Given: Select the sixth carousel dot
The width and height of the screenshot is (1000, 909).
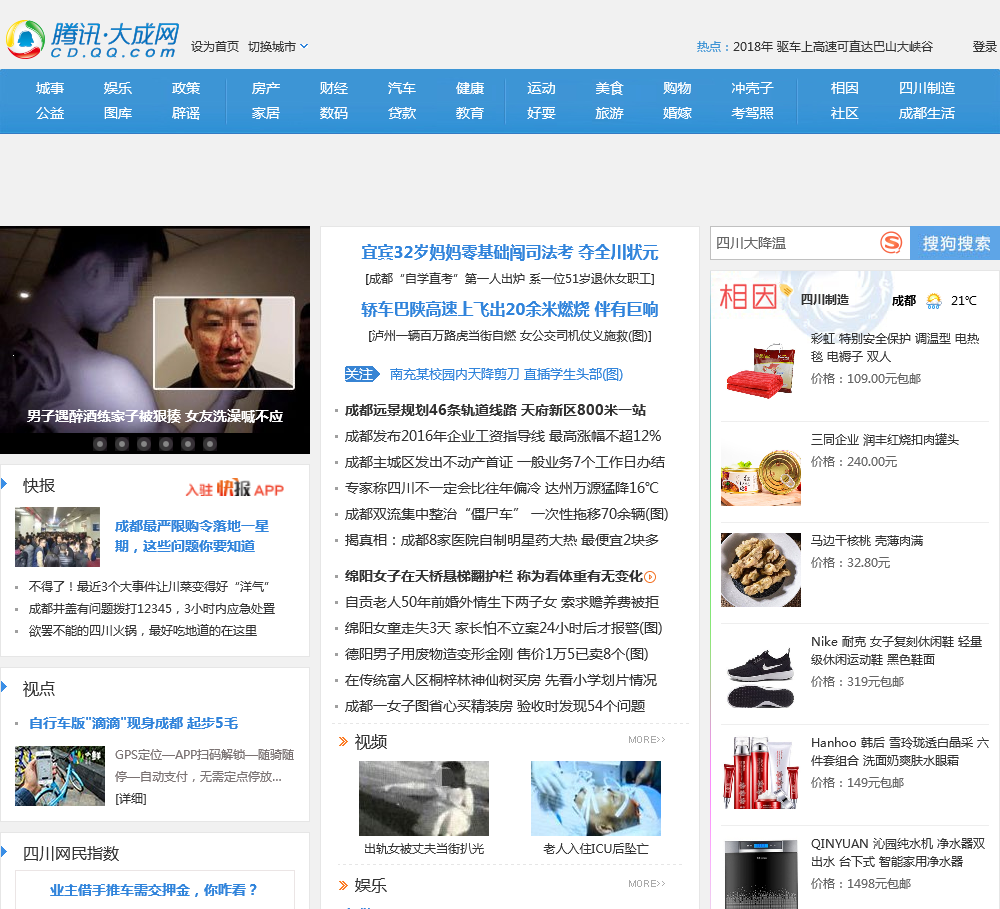Looking at the screenshot, I should (210, 444).
